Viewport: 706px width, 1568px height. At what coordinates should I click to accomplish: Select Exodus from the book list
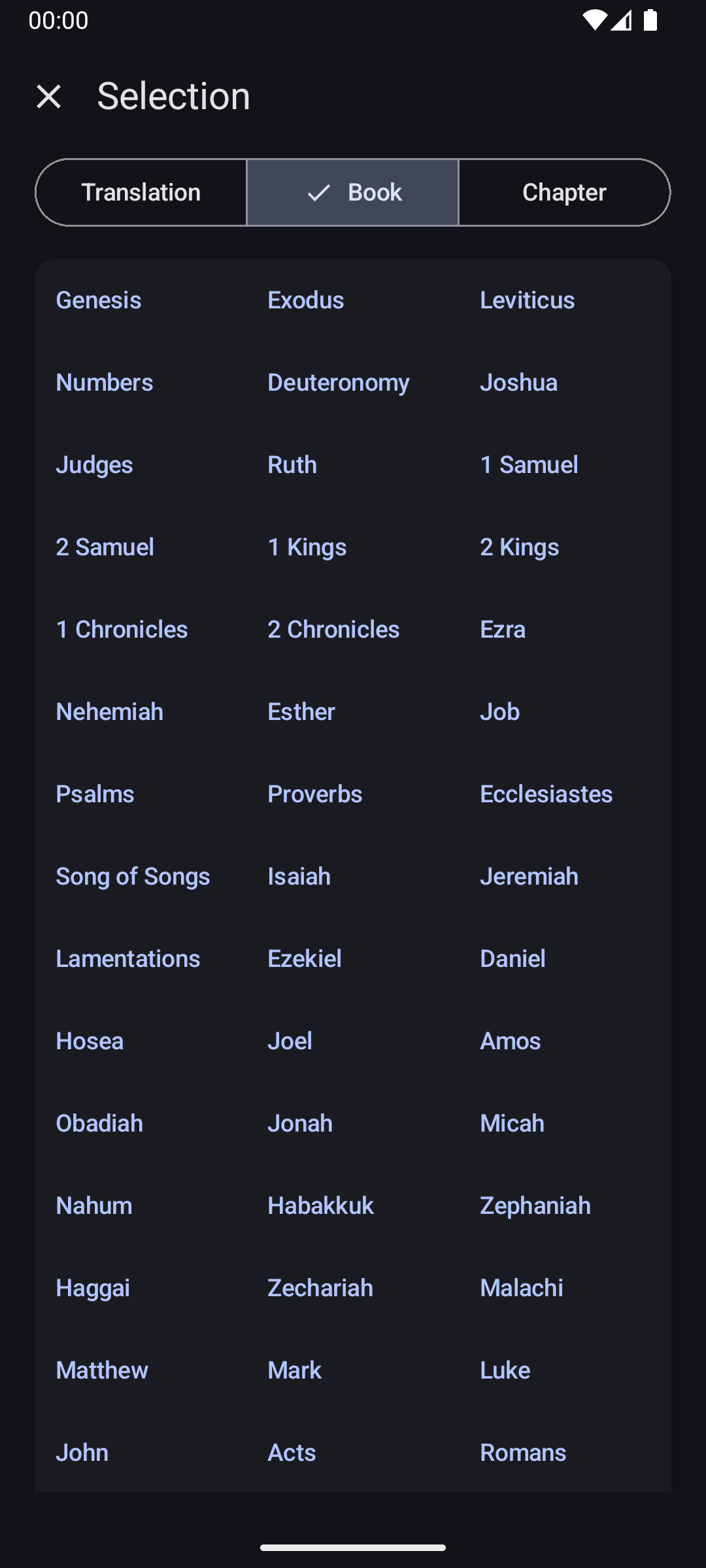click(306, 300)
